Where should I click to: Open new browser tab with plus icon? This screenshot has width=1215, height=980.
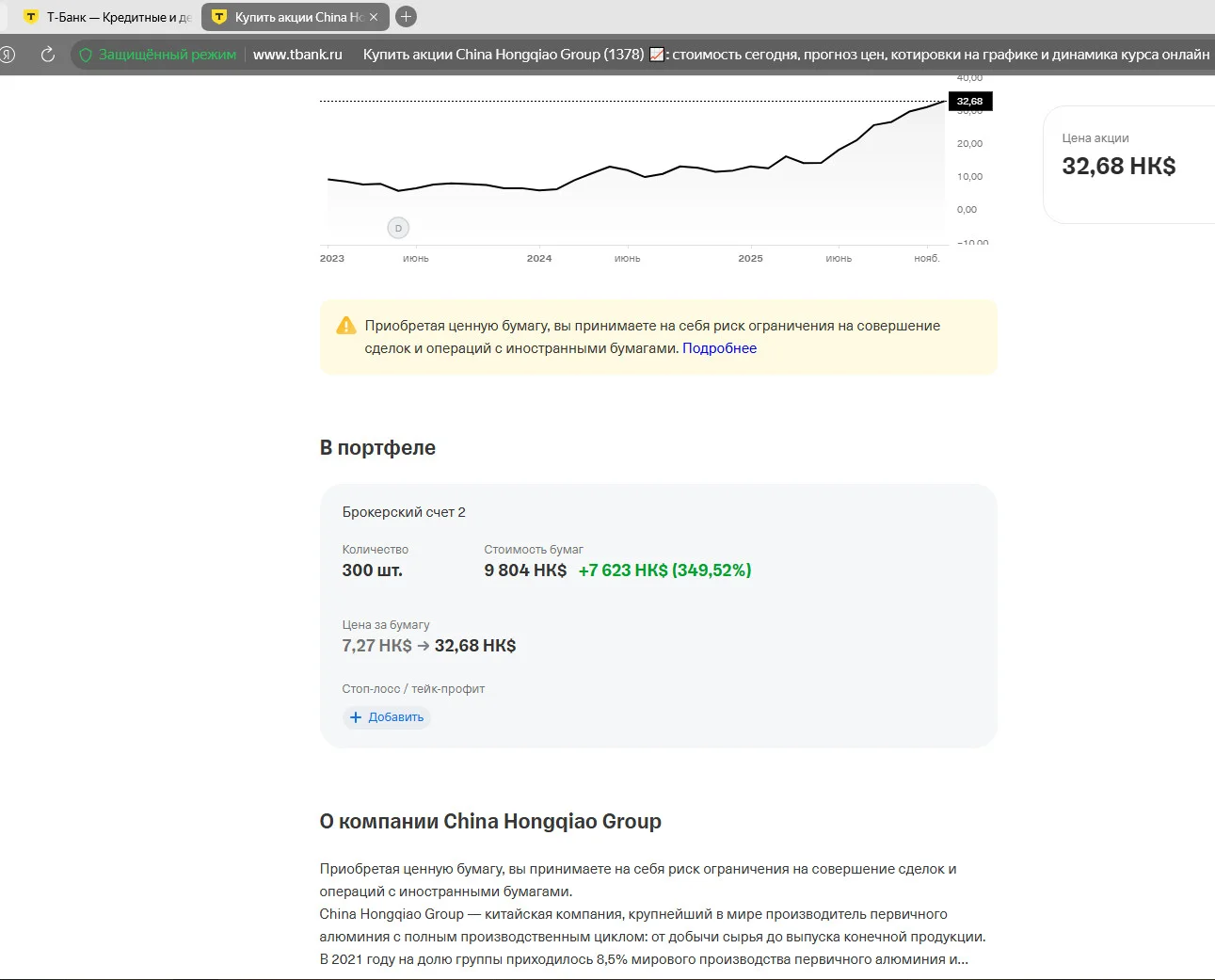point(406,17)
